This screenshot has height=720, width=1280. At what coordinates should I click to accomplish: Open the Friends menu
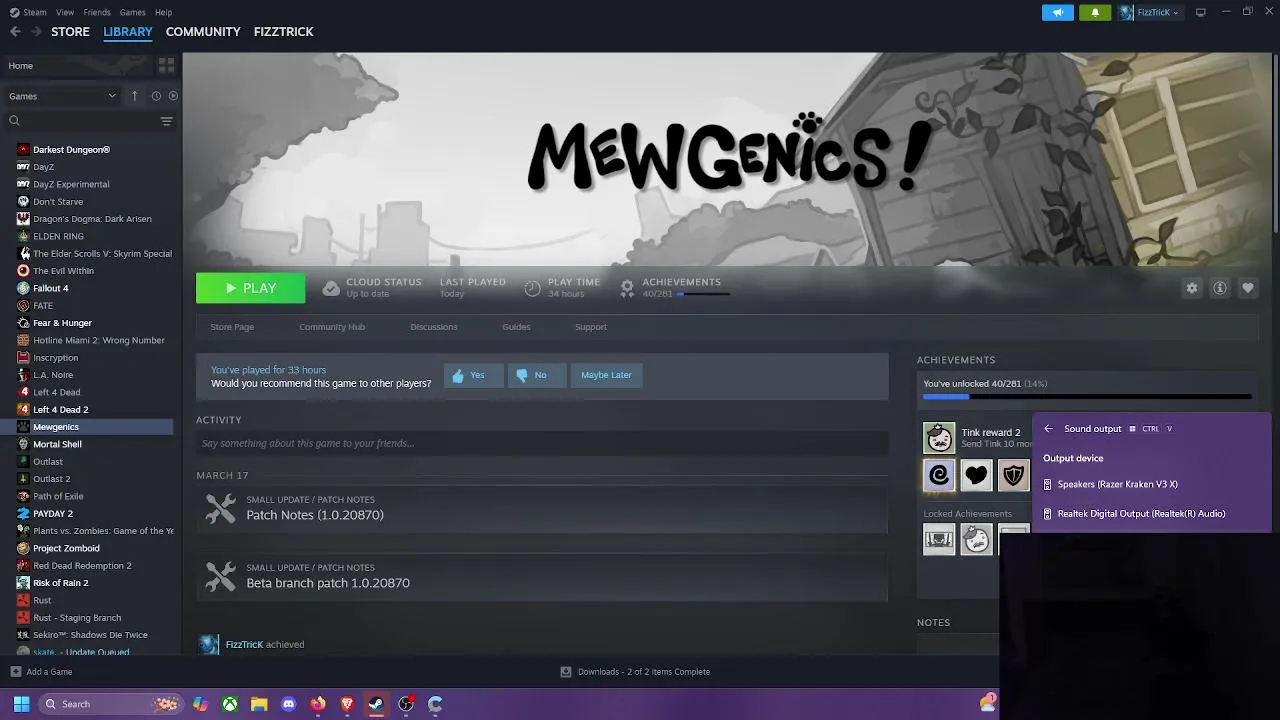click(97, 12)
